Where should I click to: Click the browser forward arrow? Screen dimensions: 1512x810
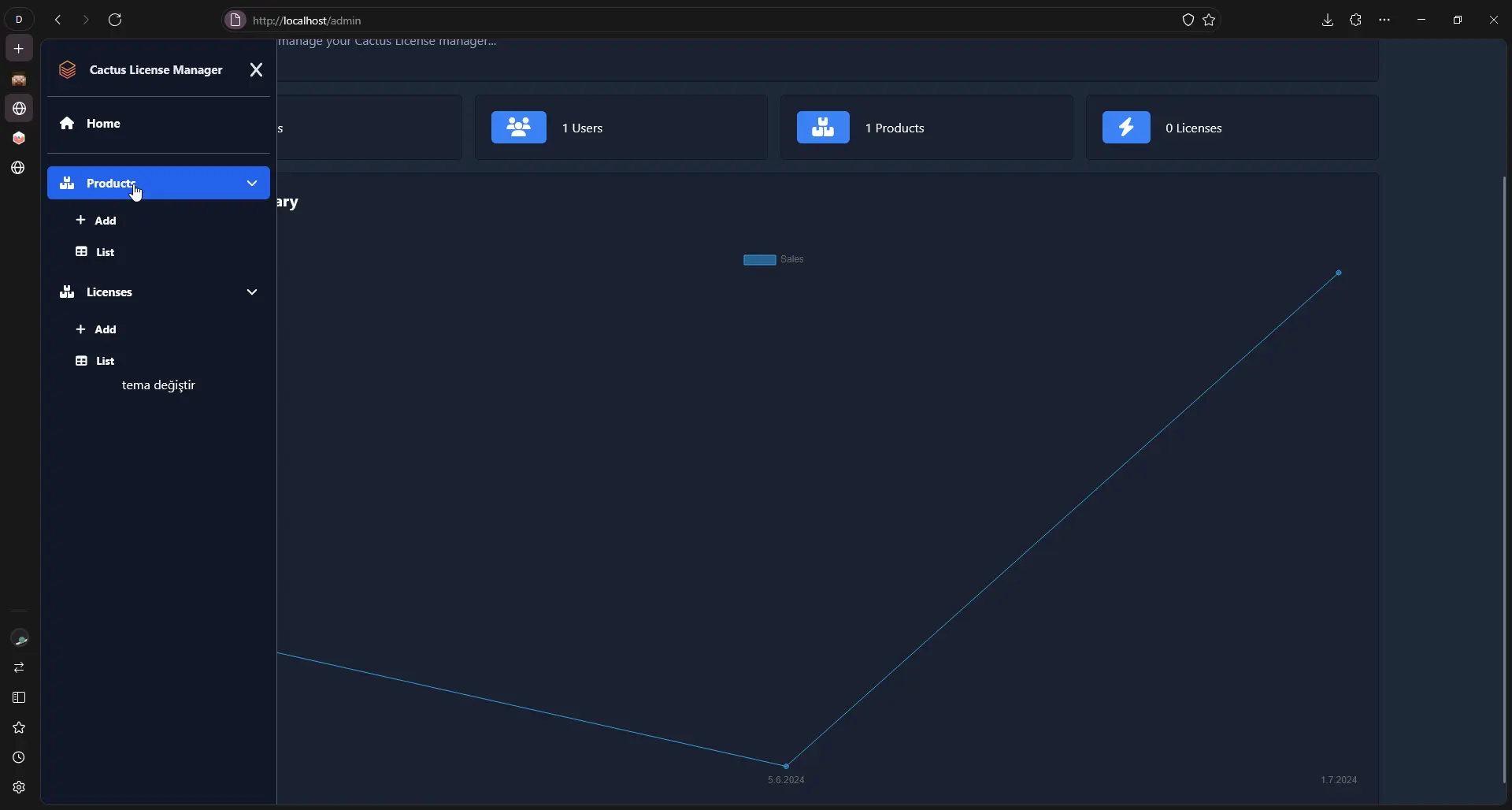pos(86,20)
